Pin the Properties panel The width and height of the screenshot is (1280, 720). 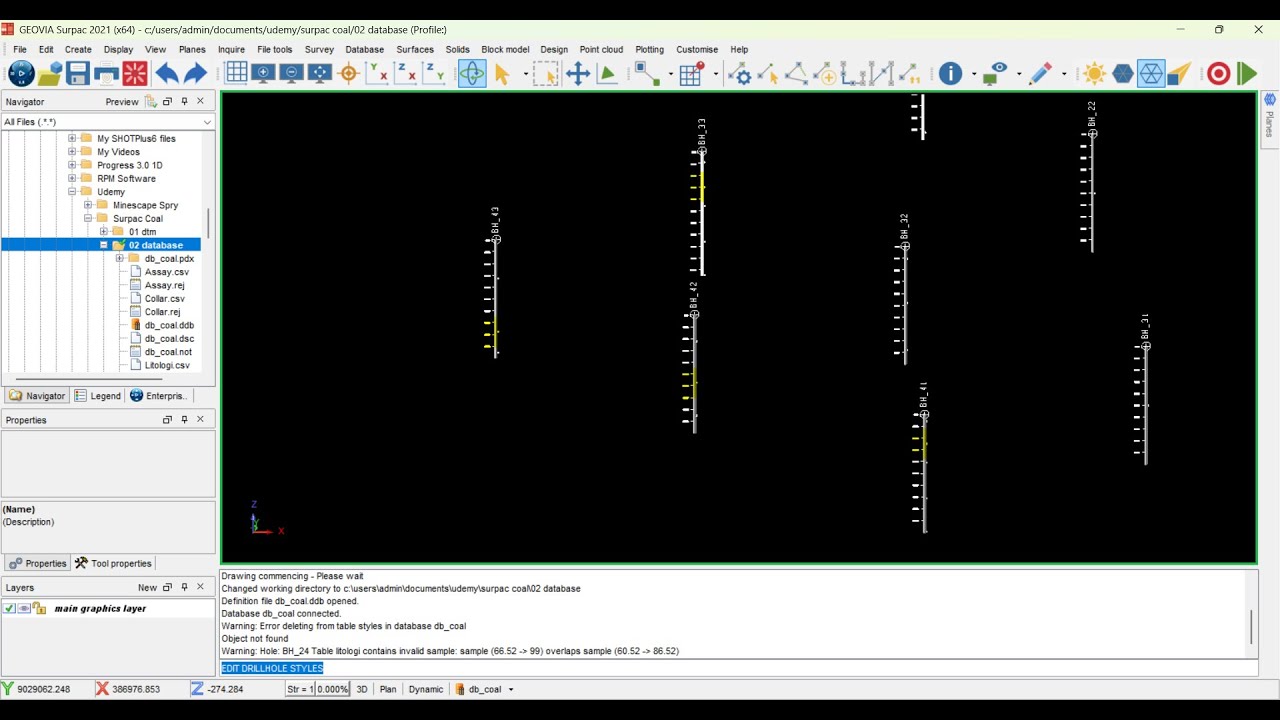[184, 420]
